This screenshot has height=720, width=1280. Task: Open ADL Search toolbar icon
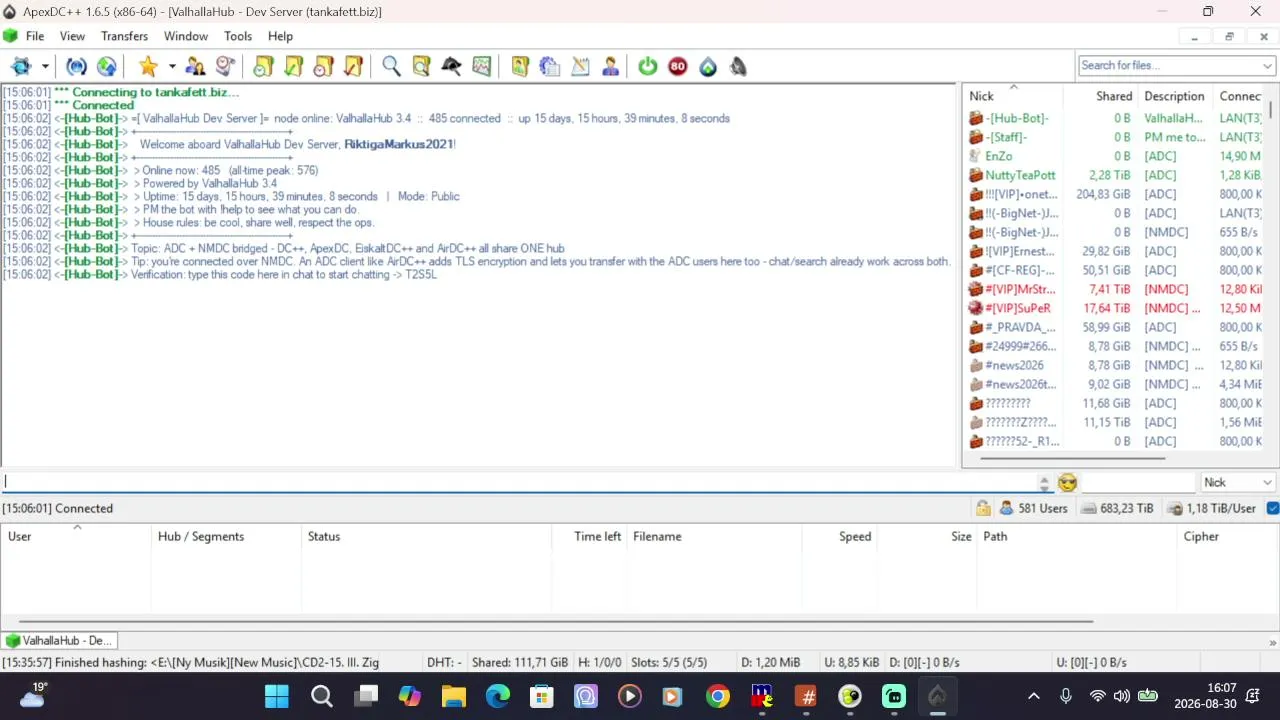(x=421, y=67)
